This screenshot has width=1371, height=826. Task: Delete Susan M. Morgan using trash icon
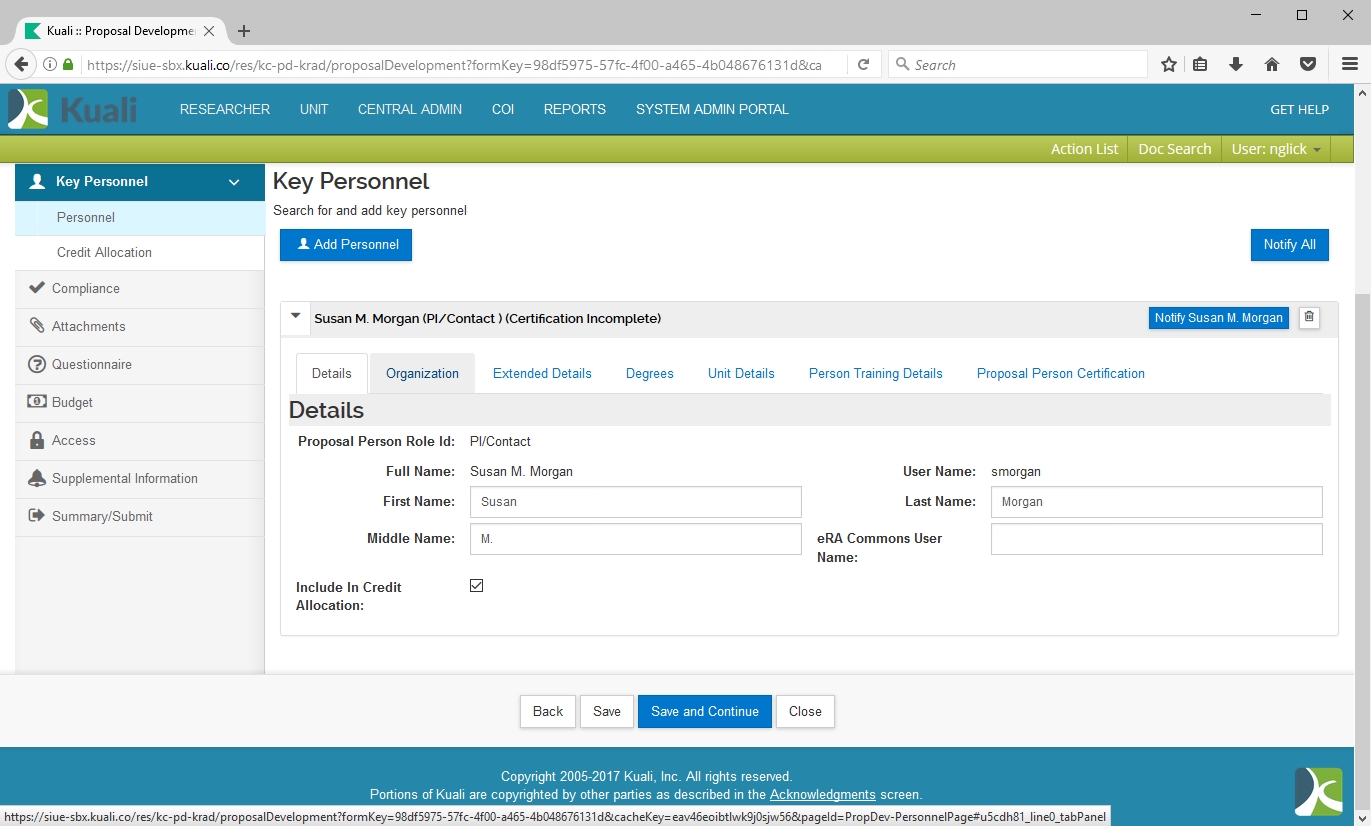(x=1309, y=318)
